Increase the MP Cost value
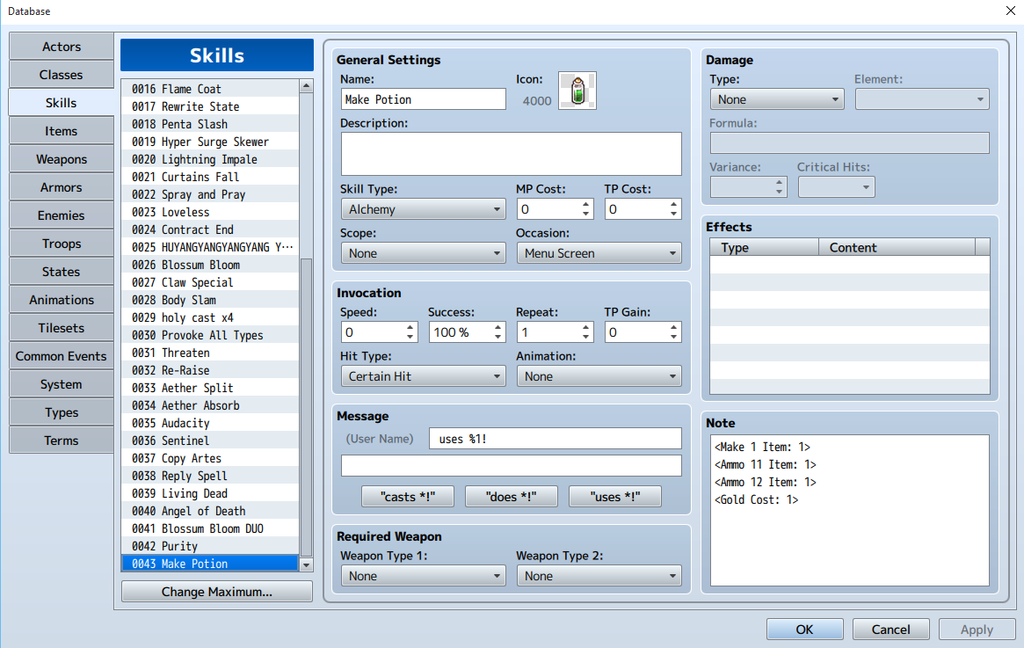 click(x=586, y=204)
